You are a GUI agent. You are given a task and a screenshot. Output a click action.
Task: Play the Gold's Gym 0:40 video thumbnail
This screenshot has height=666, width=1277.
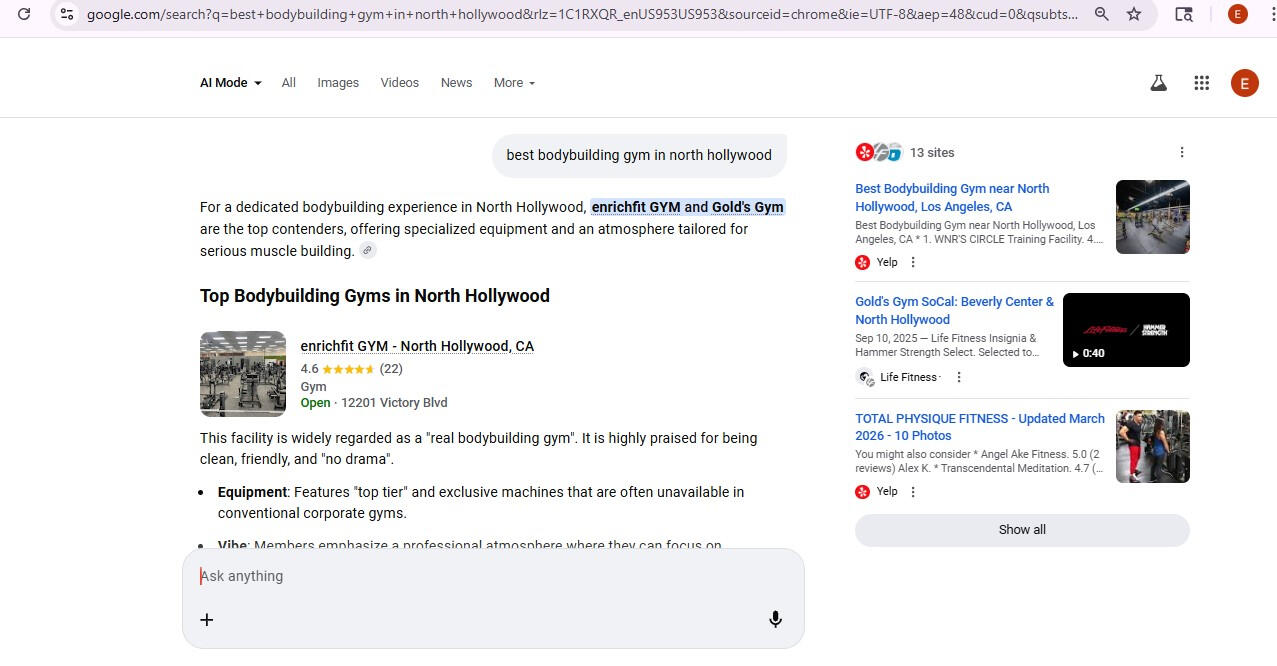tap(1125, 330)
